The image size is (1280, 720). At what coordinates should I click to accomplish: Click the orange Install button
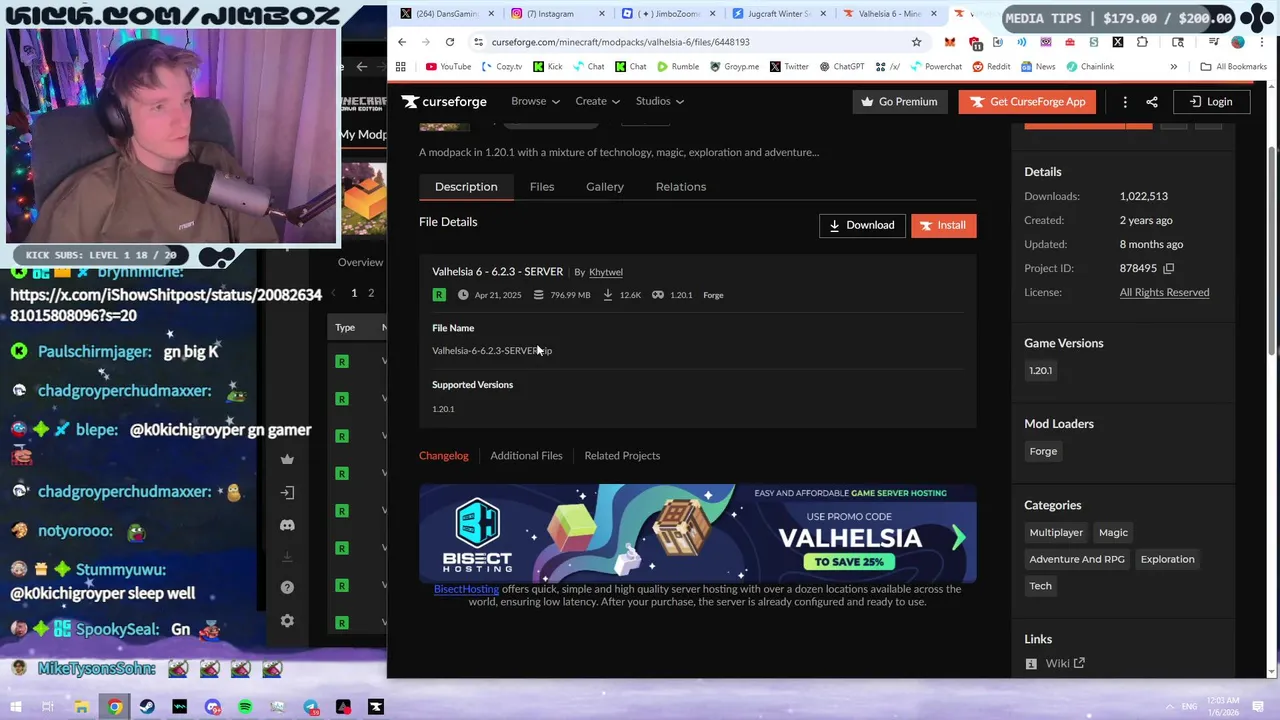943,225
